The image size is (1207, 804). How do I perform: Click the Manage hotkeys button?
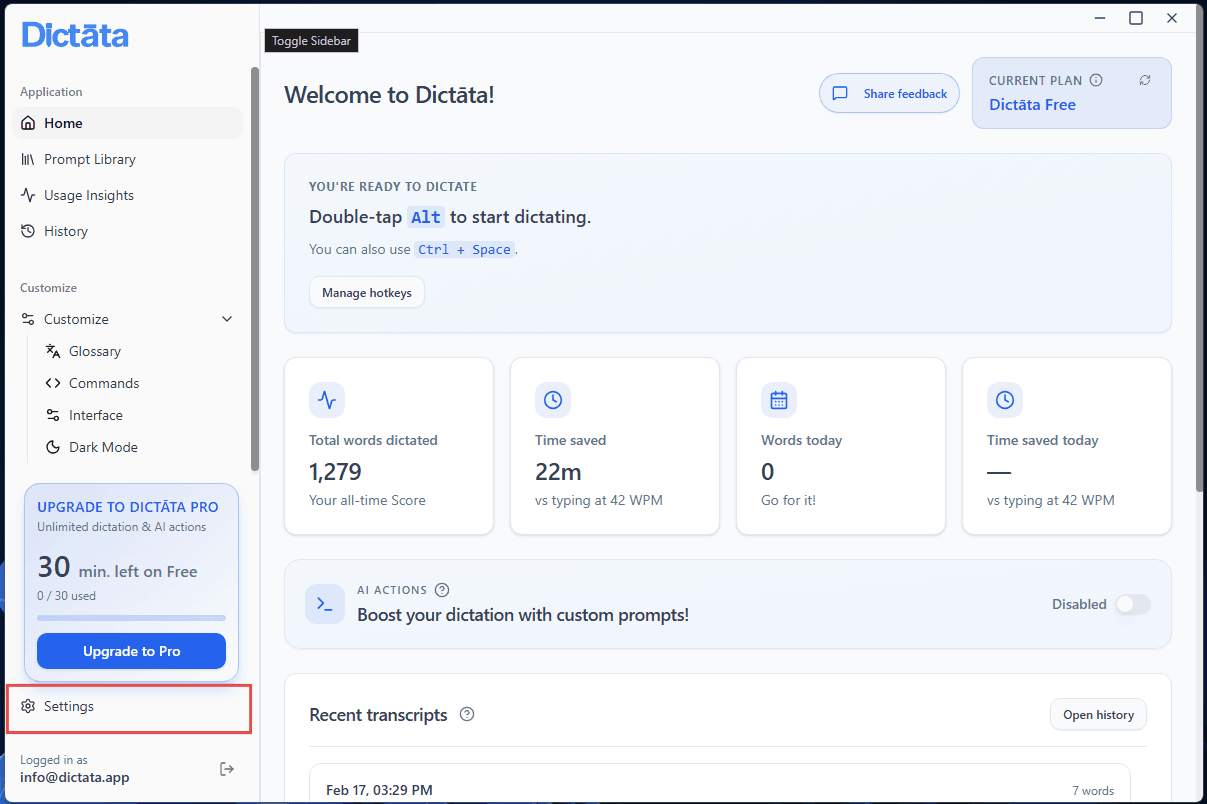pos(366,292)
